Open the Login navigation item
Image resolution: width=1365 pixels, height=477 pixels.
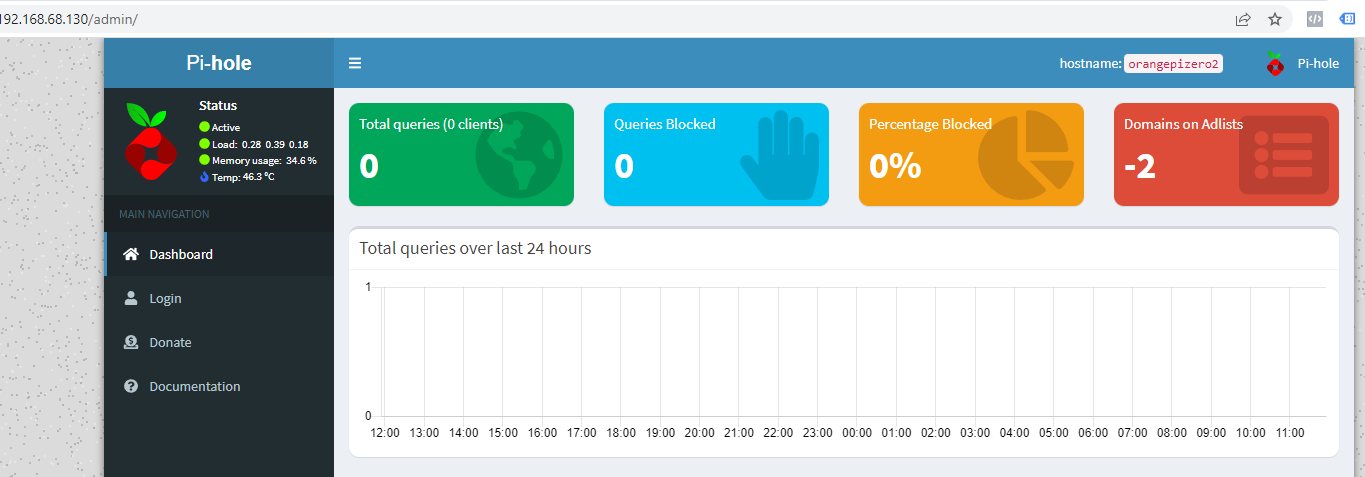[219, 298]
